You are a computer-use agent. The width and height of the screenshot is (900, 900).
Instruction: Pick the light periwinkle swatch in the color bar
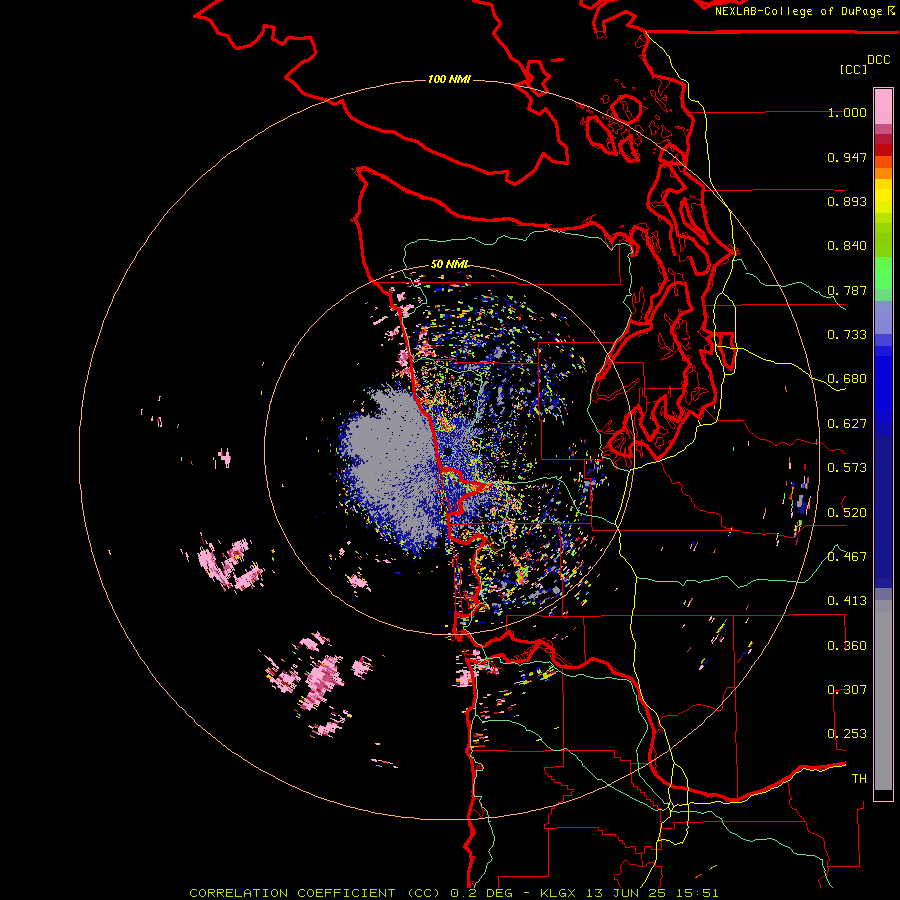(883, 317)
